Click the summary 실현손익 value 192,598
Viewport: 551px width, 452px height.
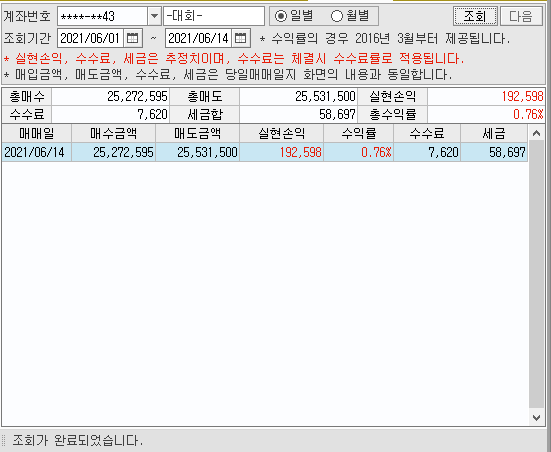click(486, 96)
